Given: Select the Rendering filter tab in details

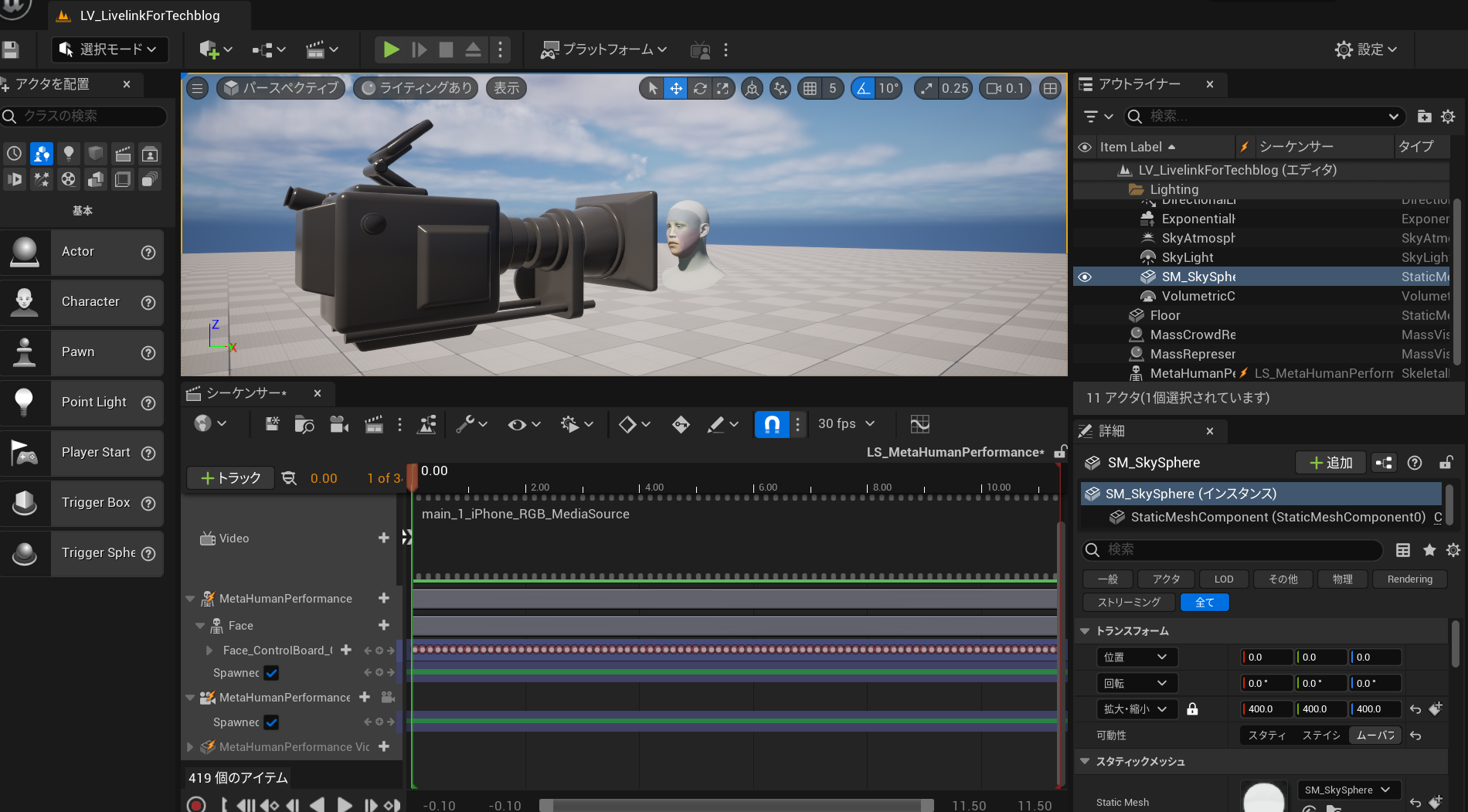Looking at the screenshot, I should [1409, 579].
